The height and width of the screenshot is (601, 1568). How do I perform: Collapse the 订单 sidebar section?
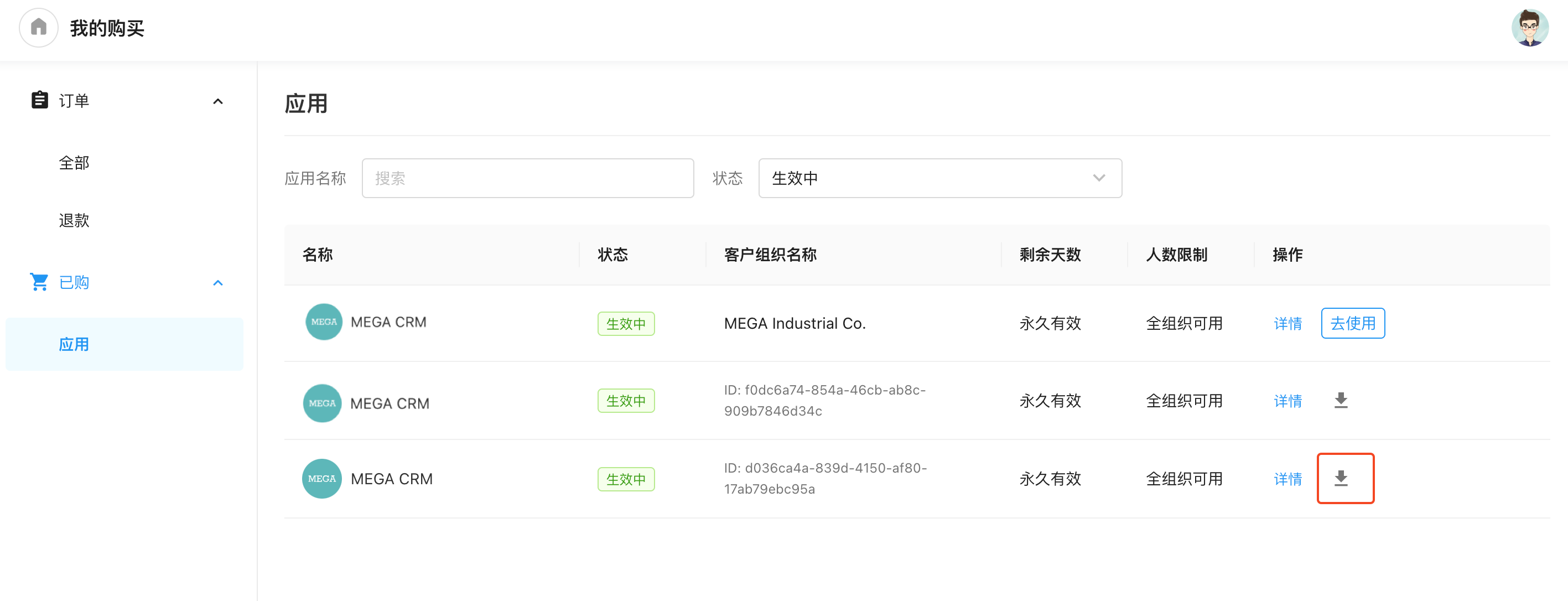218,101
